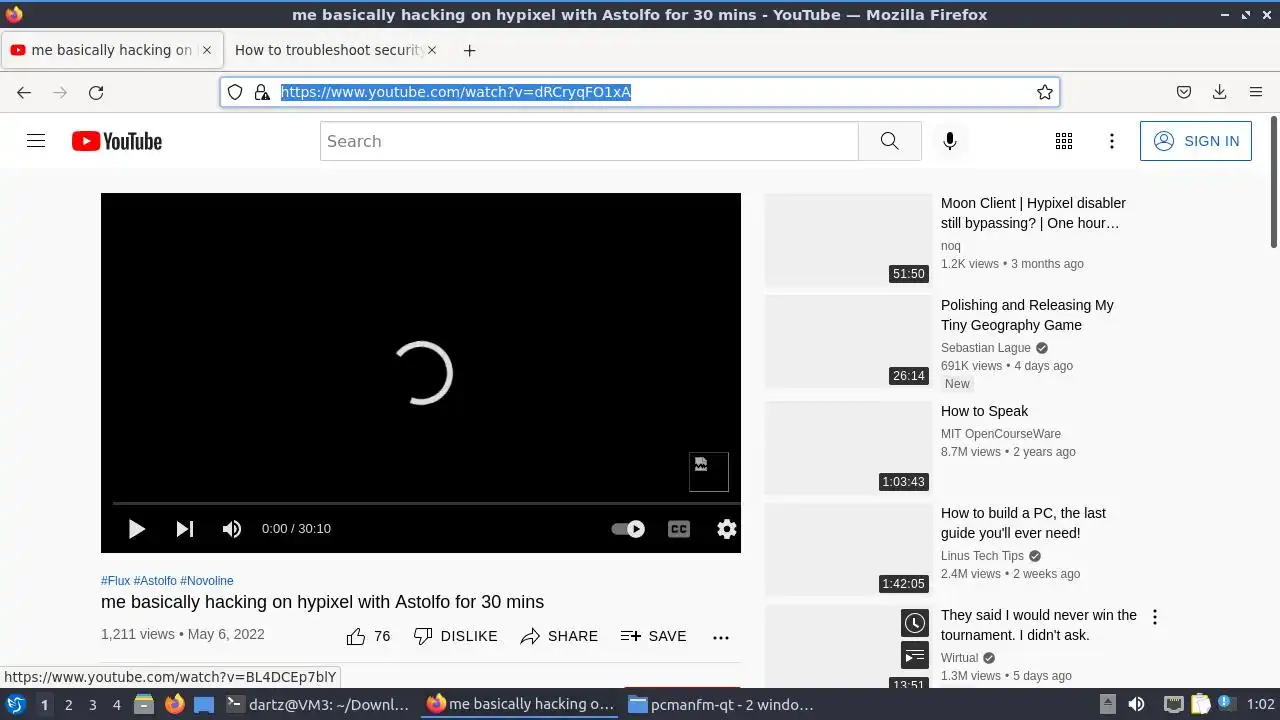Open Firefox downloads panel

(1220, 92)
